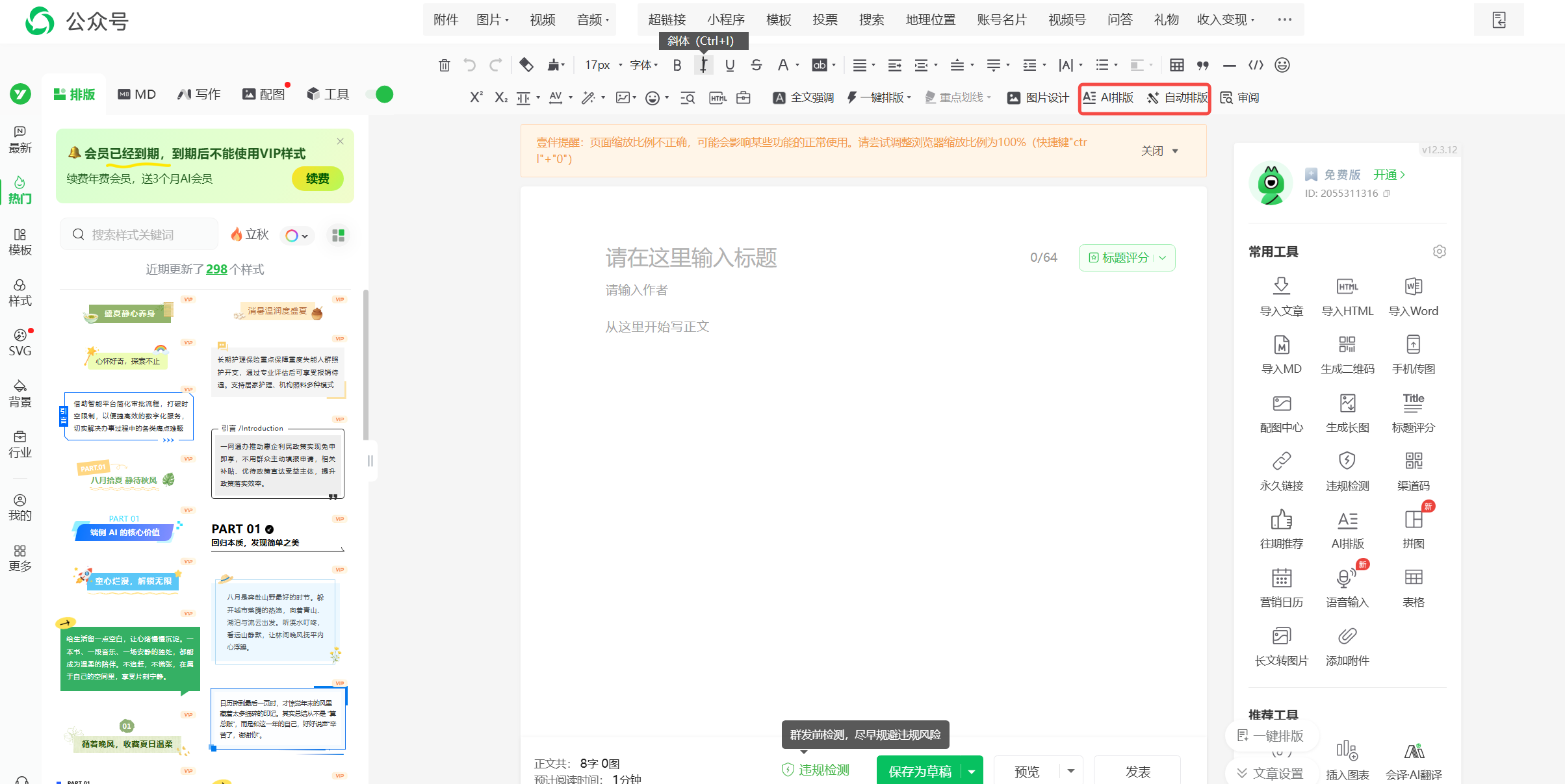The height and width of the screenshot is (784, 1565).
Task: Undo the last edit
Action: (x=469, y=65)
